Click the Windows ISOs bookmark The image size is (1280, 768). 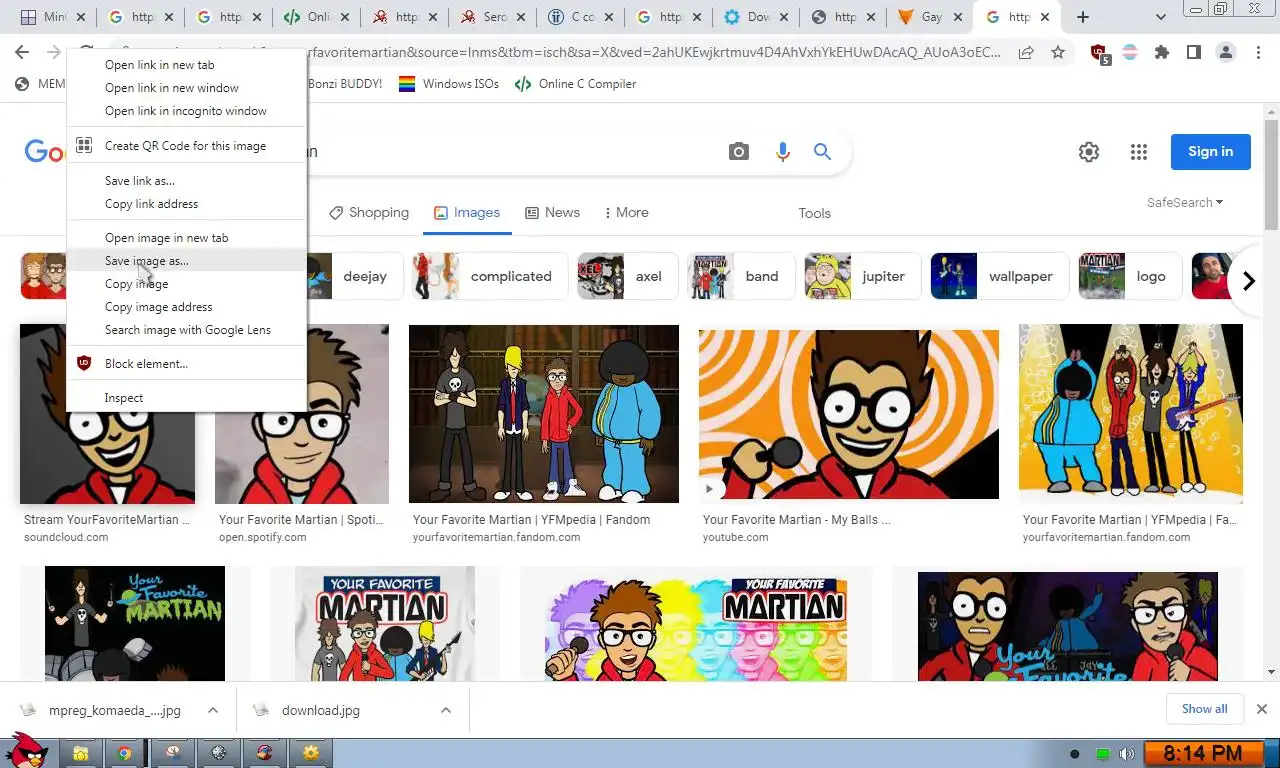click(449, 84)
